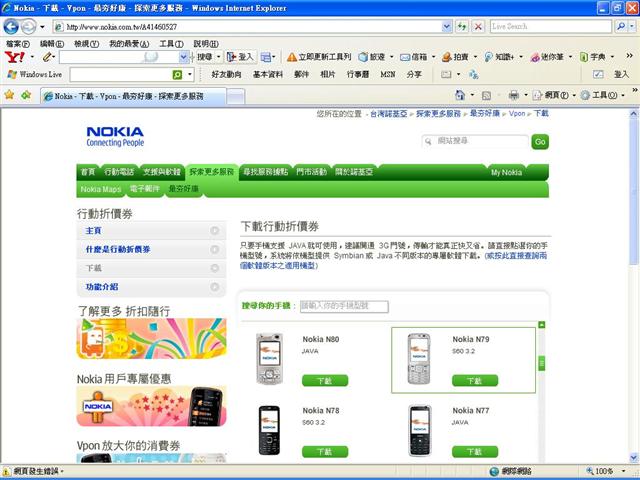The width and height of the screenshot is (640, 480).
Task: Click the 折扣隨行 promotional banner
Action: pyautogui.click(x=151, y=338)
